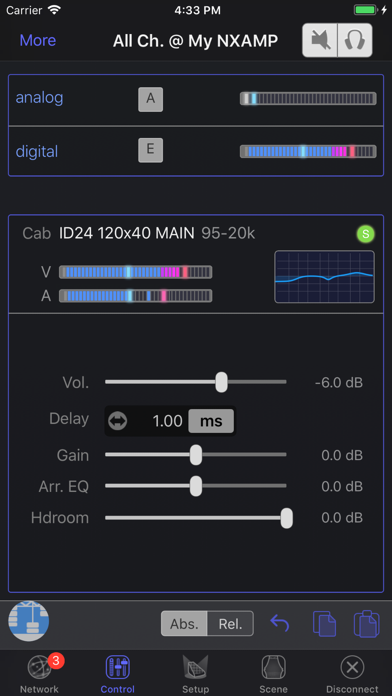Edit the 1.00 delay value field

(167, 421)
